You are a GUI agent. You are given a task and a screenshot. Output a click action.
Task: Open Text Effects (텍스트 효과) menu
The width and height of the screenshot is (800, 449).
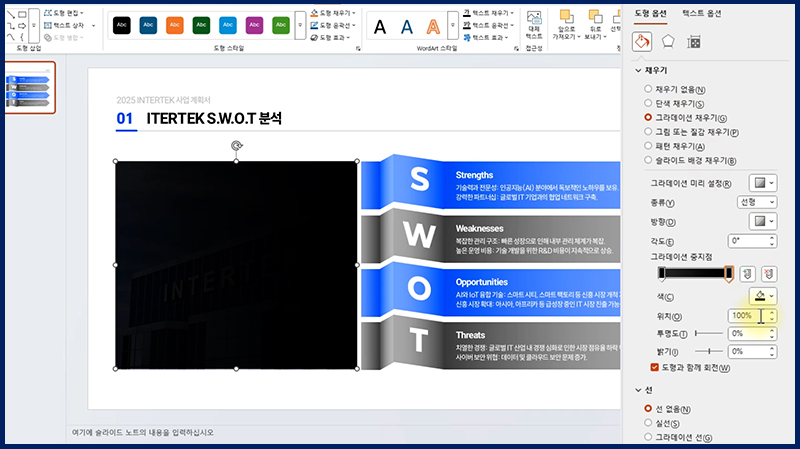[485, 37]
